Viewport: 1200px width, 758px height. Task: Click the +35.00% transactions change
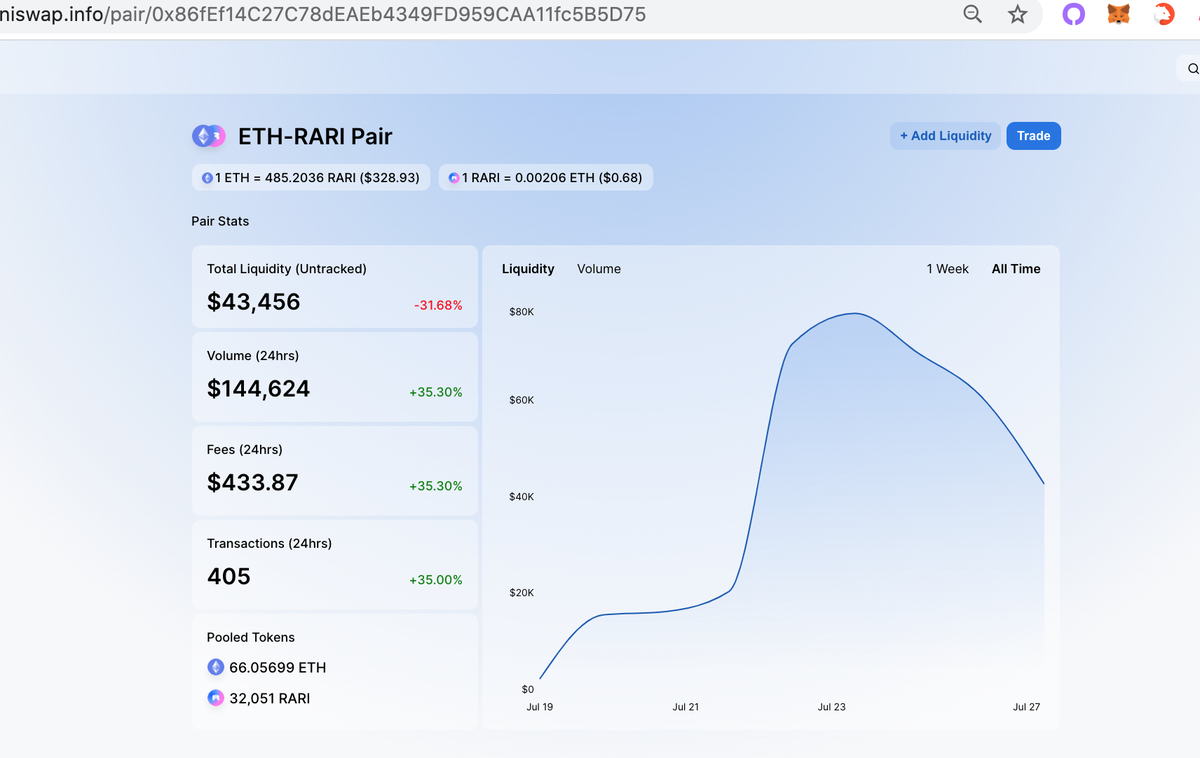click(x=436, y=580)
